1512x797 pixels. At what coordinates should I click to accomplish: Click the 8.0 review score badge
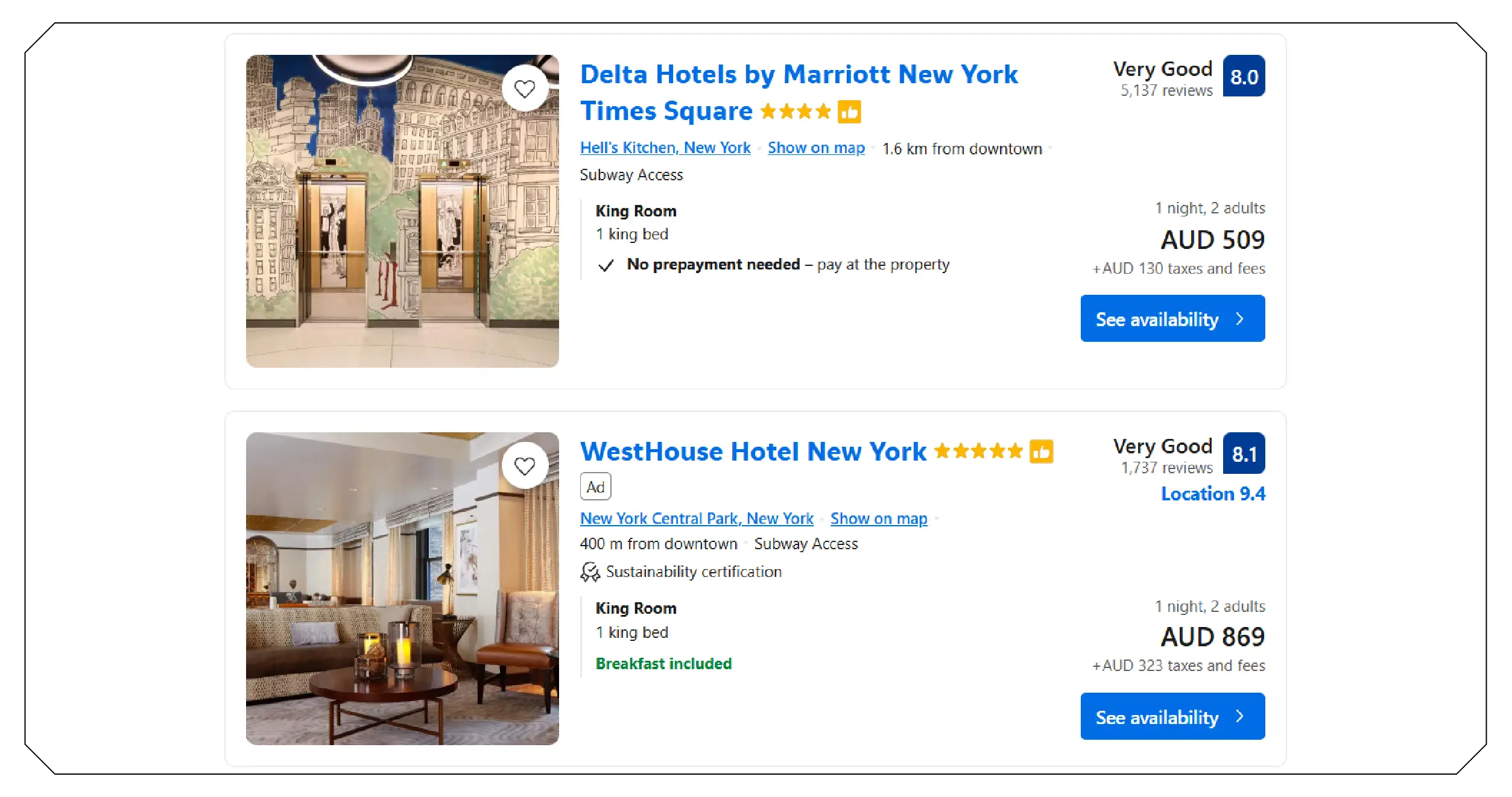coord(1244,77)
